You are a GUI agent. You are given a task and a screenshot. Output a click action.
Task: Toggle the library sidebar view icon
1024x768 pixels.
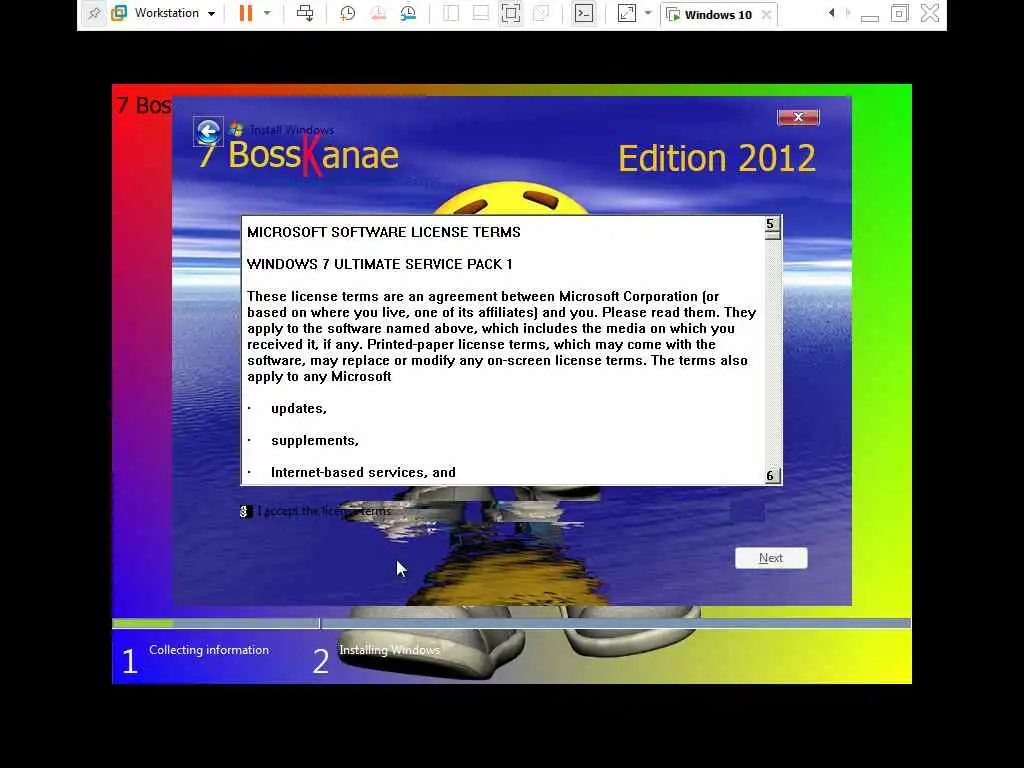click(451, 13)
